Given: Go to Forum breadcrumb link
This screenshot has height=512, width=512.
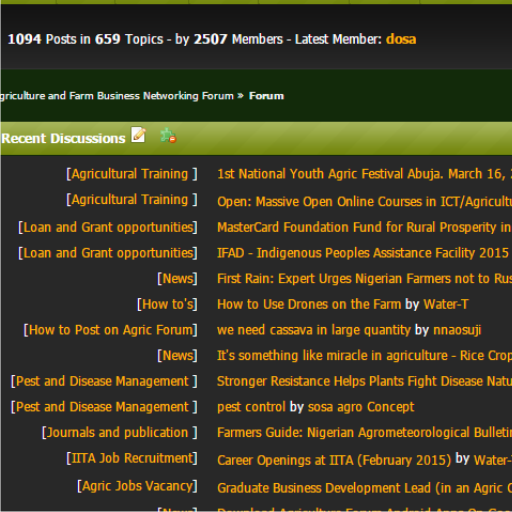Looking at the screenshot, I should click(266, 96).
